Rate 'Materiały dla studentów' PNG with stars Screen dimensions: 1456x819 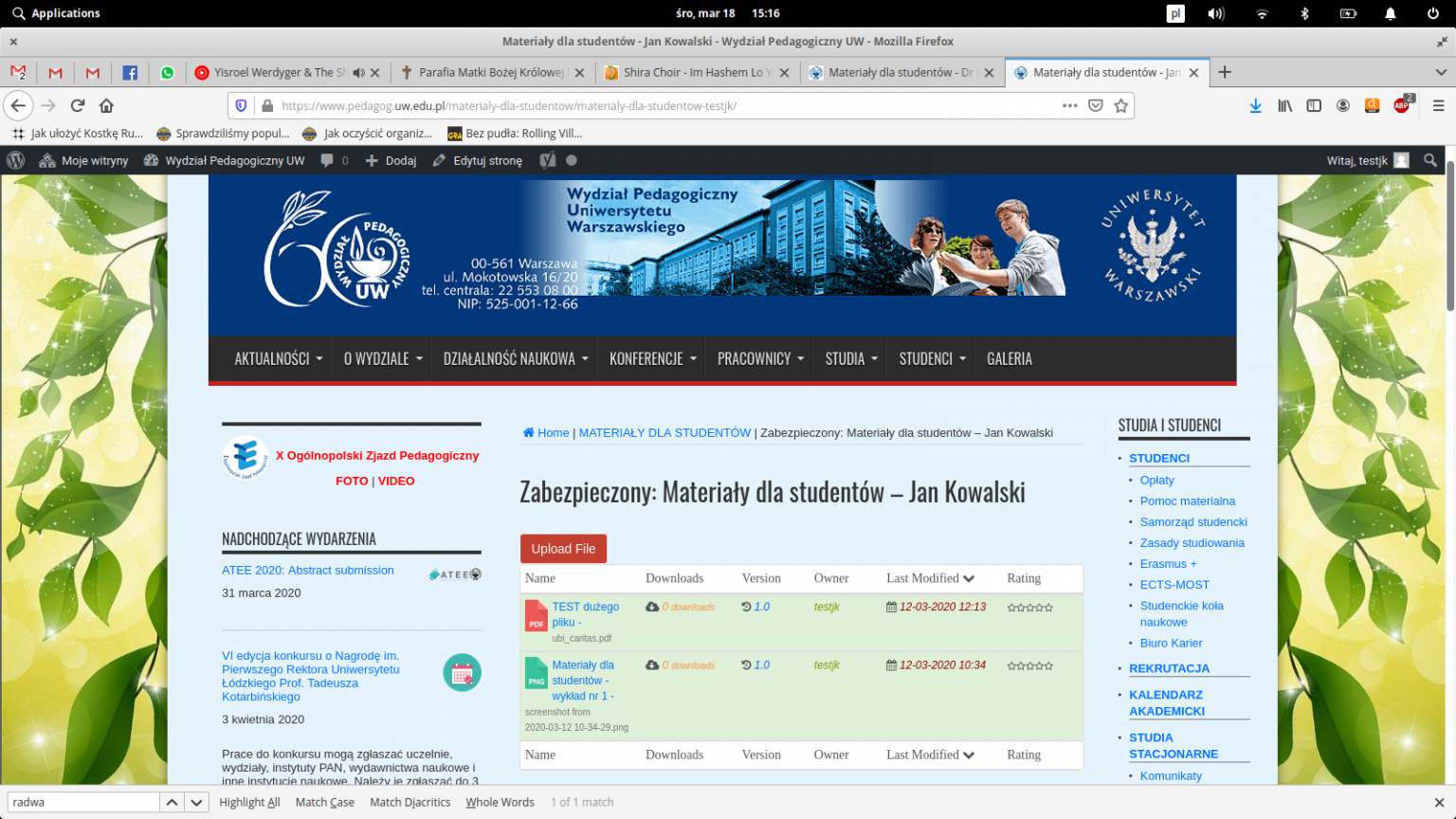pyautogui.click(x=1030, y=666)
